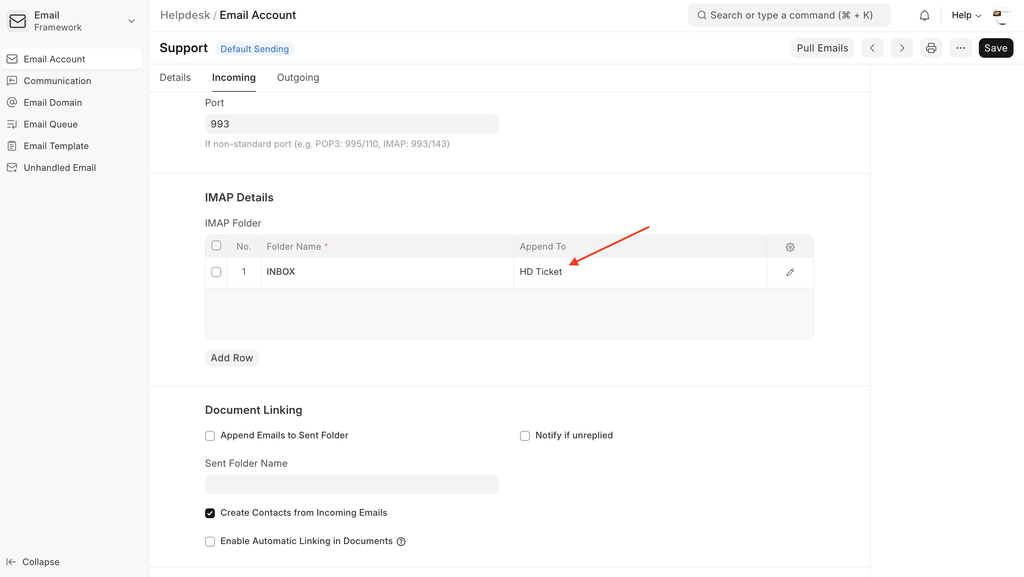Edit INBOX row with pencil icon
Image resolution: width=1024 pixels, height=577 pixels.
(790, 272)
